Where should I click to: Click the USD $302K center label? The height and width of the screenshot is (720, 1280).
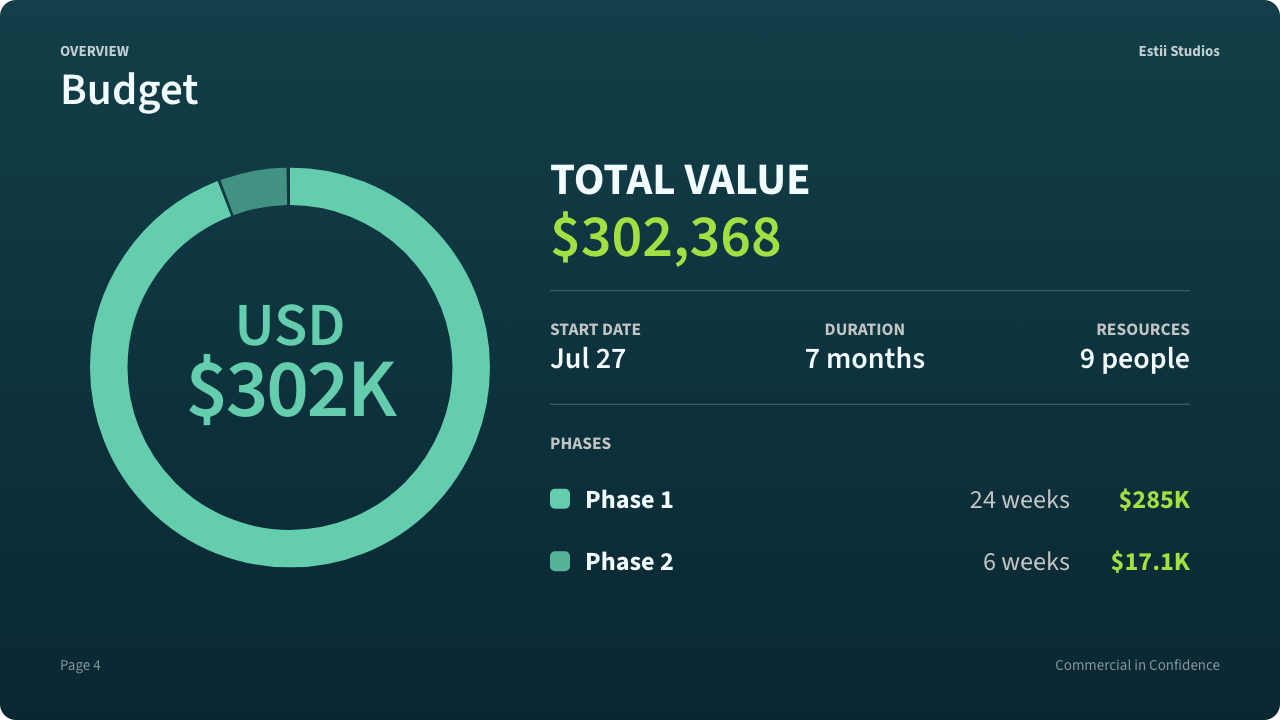291,361
